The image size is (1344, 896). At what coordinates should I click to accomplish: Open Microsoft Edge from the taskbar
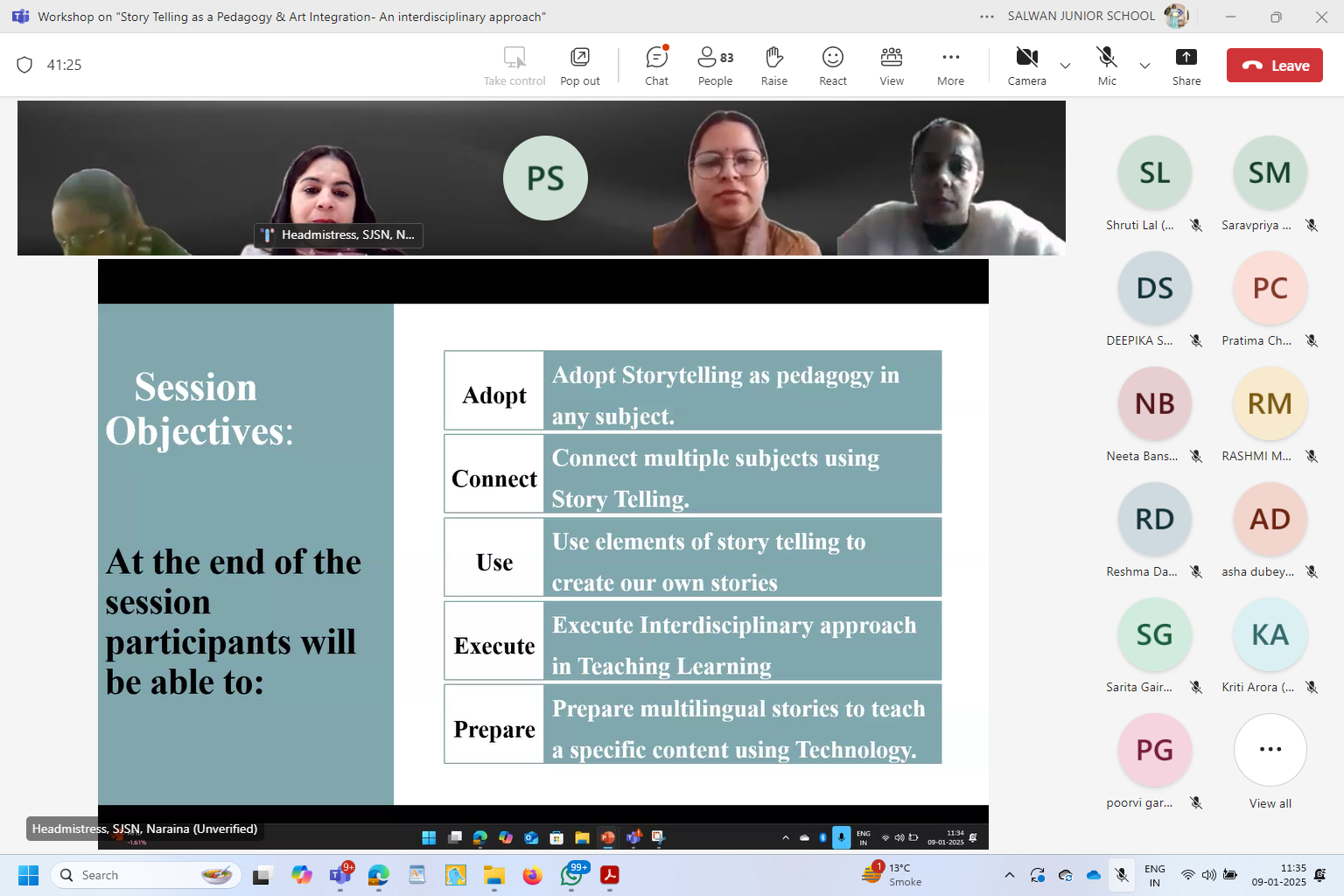click(378, 875)
